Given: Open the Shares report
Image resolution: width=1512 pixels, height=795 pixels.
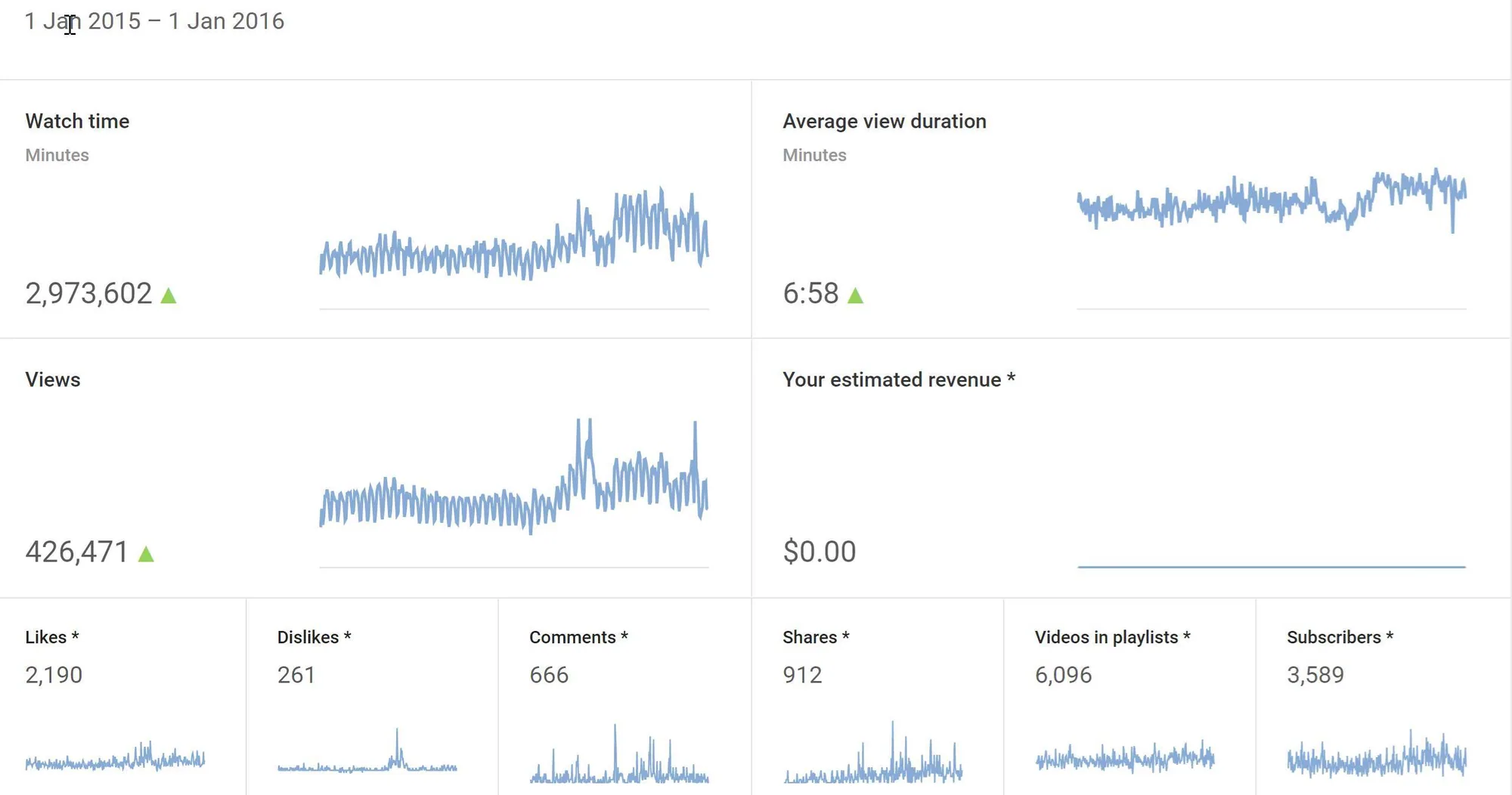Looking at the screenshot, I should [816, 637].
